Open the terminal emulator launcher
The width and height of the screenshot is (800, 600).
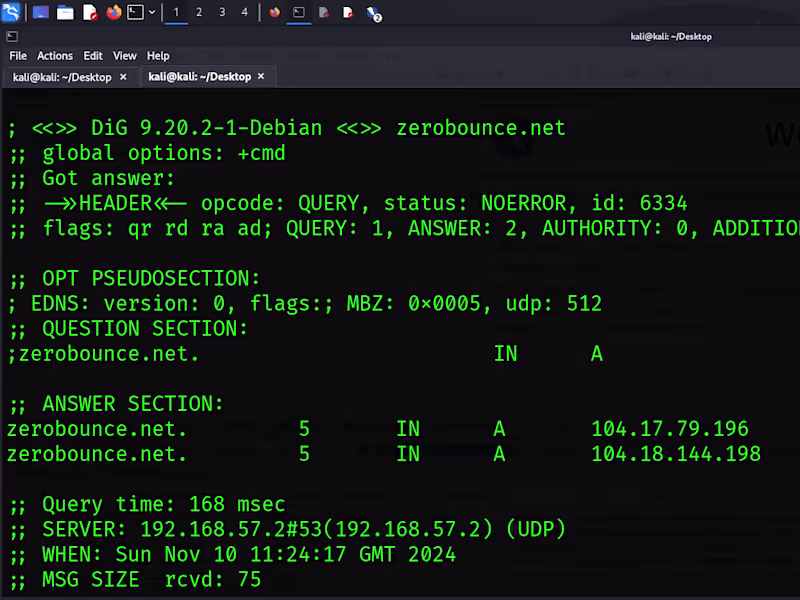click(x=135, y=12)
